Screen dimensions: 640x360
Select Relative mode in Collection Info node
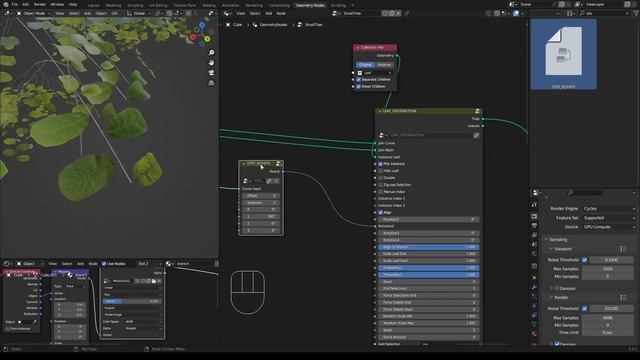384,64
